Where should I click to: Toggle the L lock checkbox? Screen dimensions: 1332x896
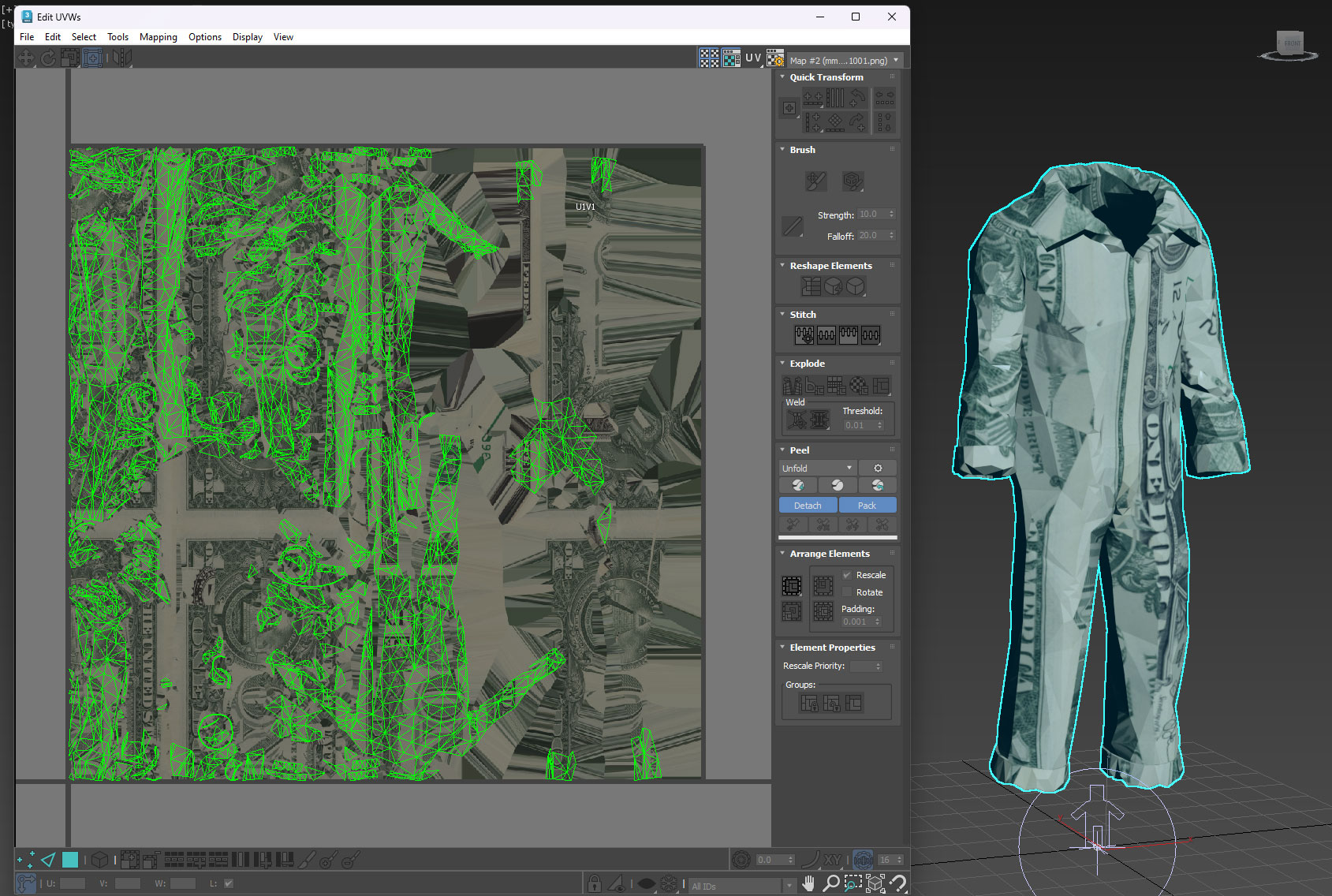pyautogui.click(x=229, y=883)
